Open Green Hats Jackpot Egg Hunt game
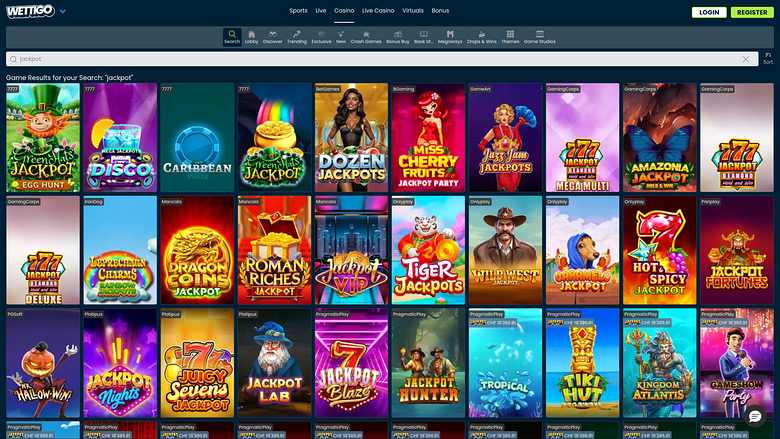780x439 pixels. pyautogui.click(x=43, y=138)
